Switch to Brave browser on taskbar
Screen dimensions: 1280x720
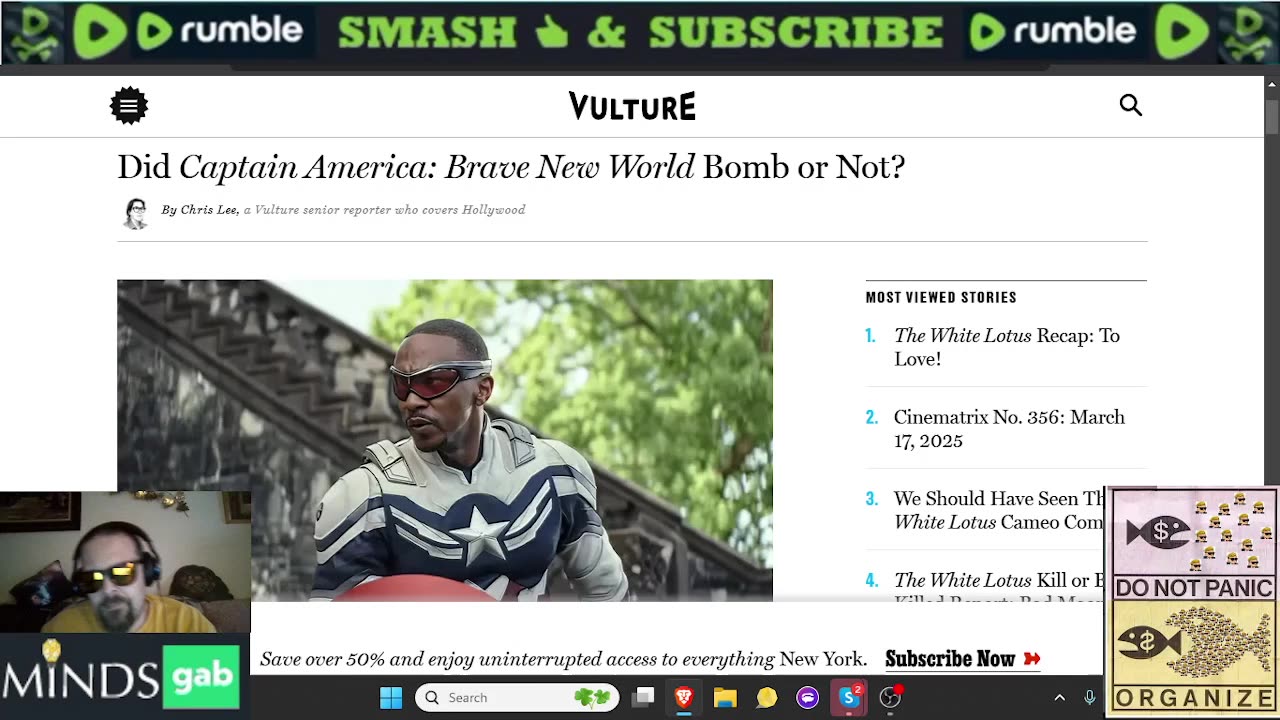(684, 697)
